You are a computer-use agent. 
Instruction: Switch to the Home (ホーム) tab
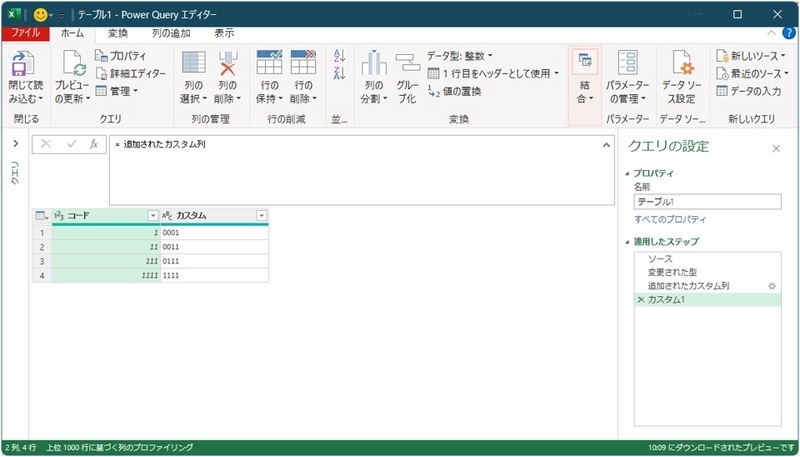72,33
